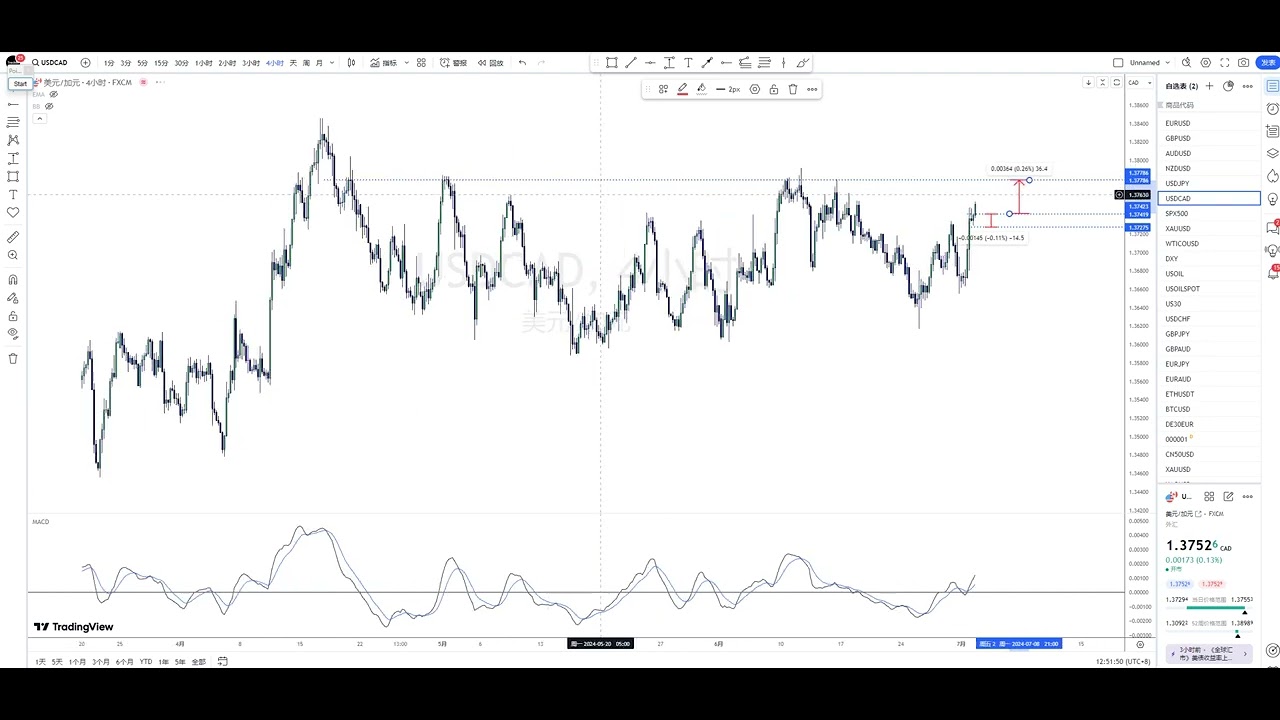Toggle BB indicator visibility

click(49, 106)
